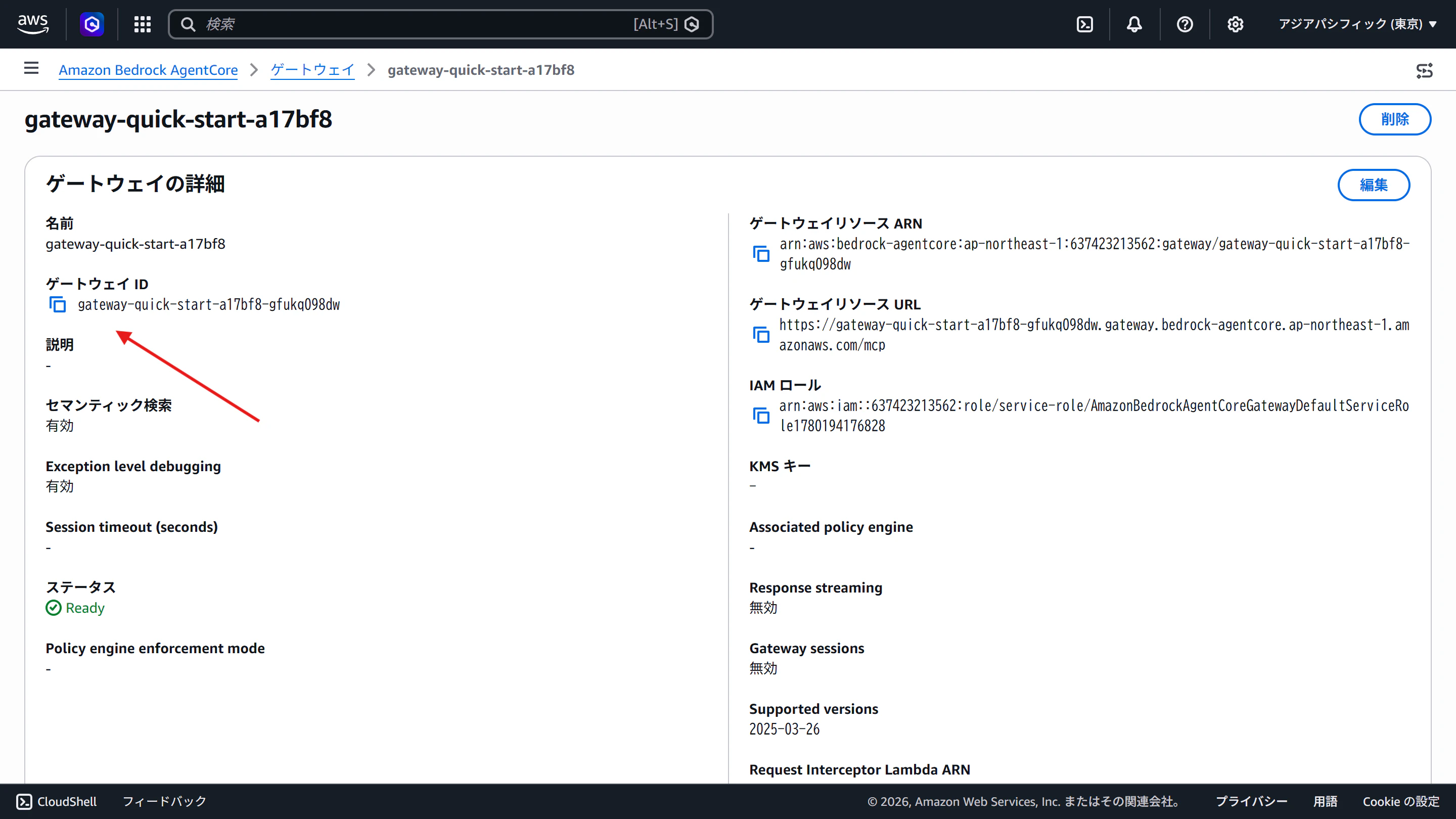Toggle the side navigation hamburger menu
The width and height of the screenshot is (1456, 819).
31,68
